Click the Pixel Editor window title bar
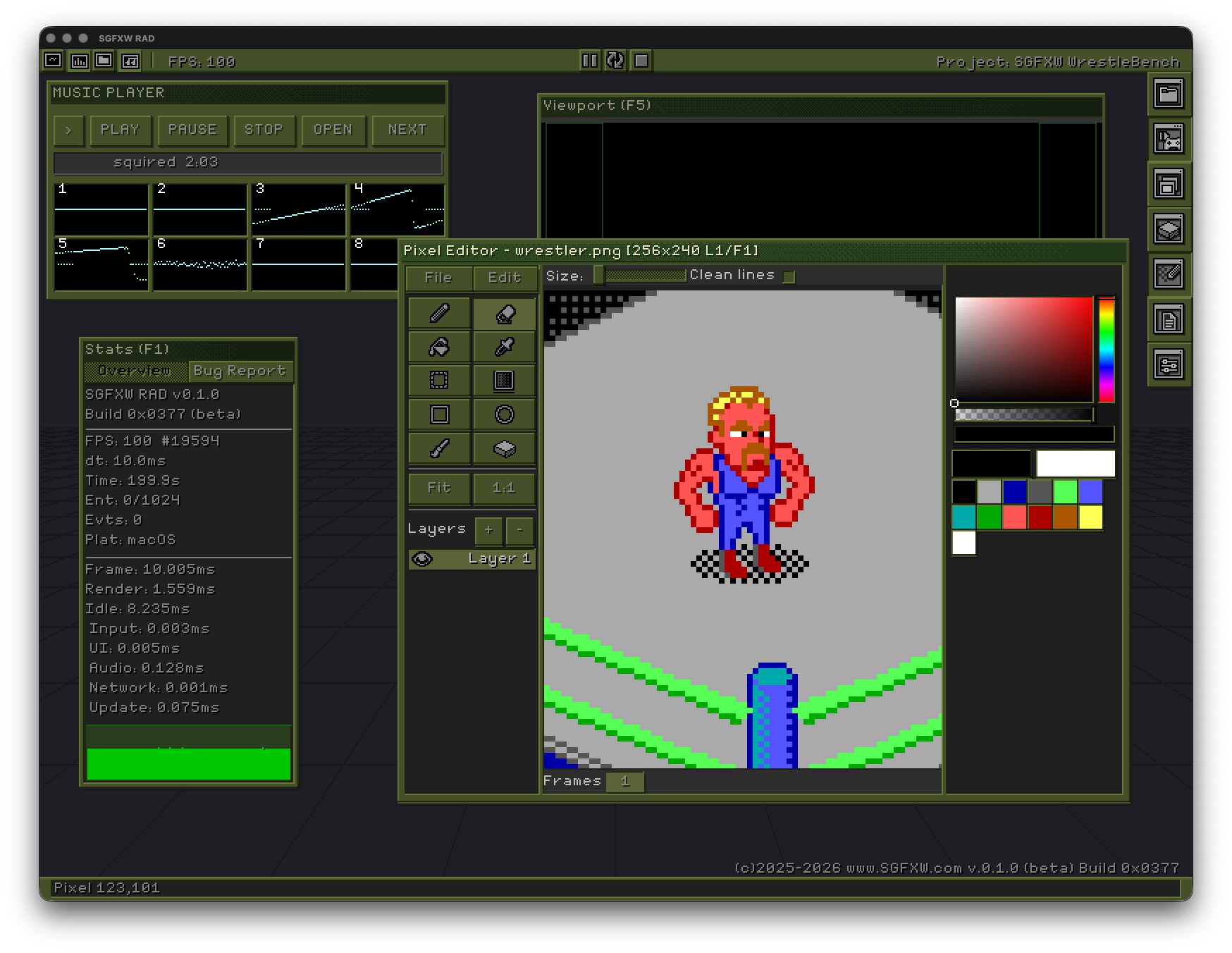 coord(763,251)
